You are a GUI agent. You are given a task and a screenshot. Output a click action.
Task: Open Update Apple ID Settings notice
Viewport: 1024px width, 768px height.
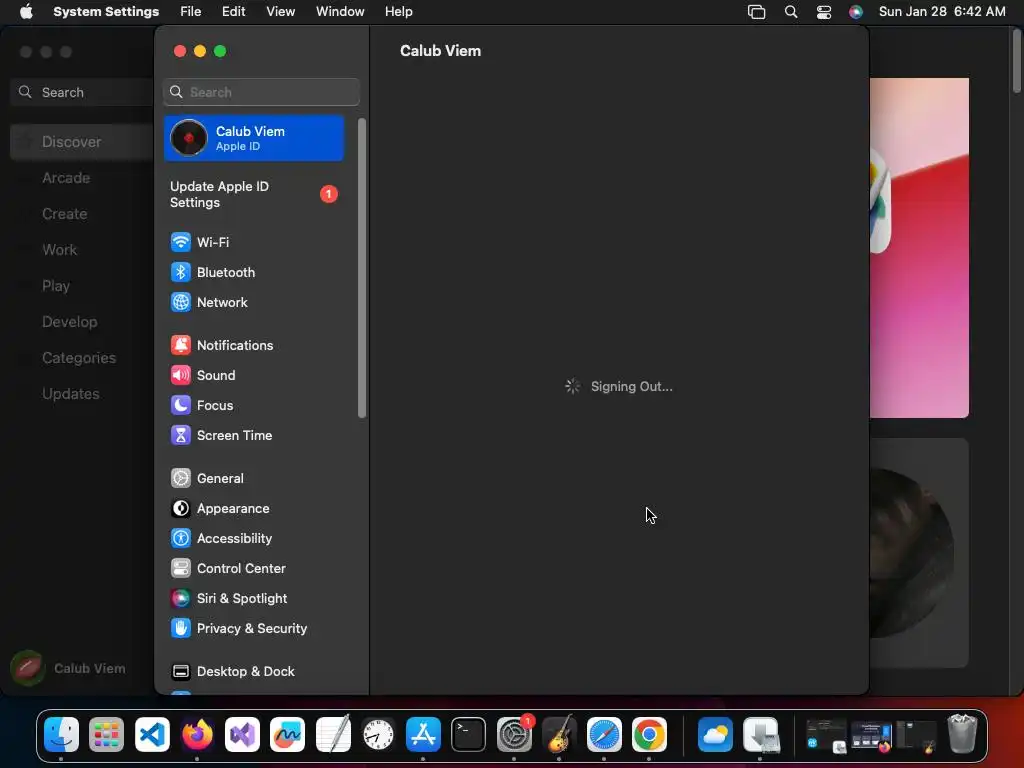click(x=253, y=194)
